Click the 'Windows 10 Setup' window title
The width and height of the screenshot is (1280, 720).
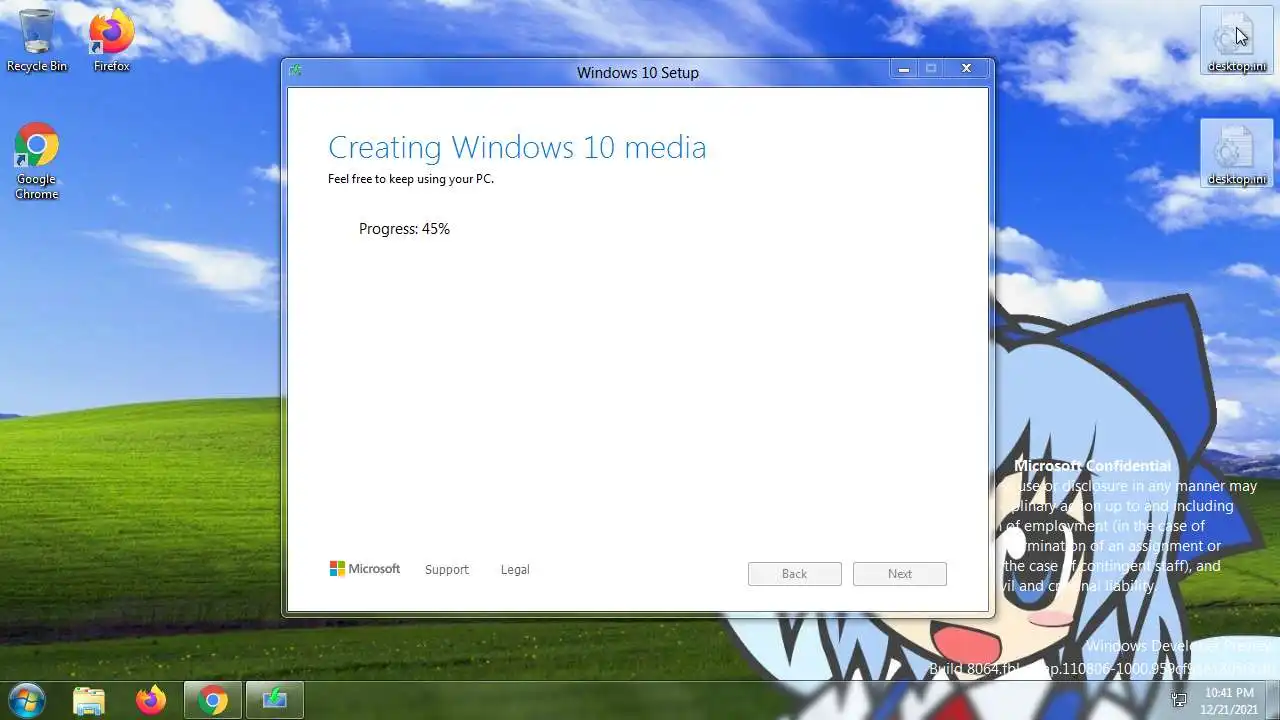[x=638, y=73]
